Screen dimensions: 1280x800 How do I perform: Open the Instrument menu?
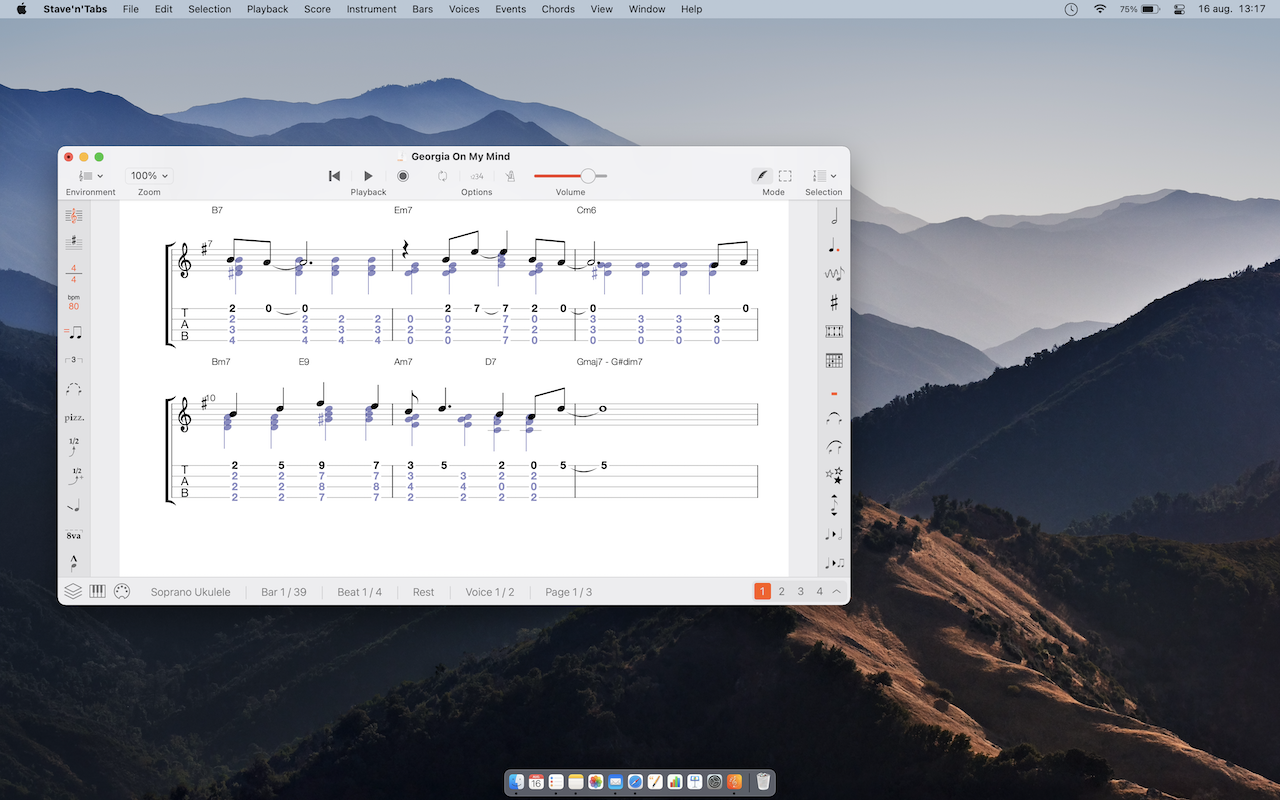[x=372, y=9]
